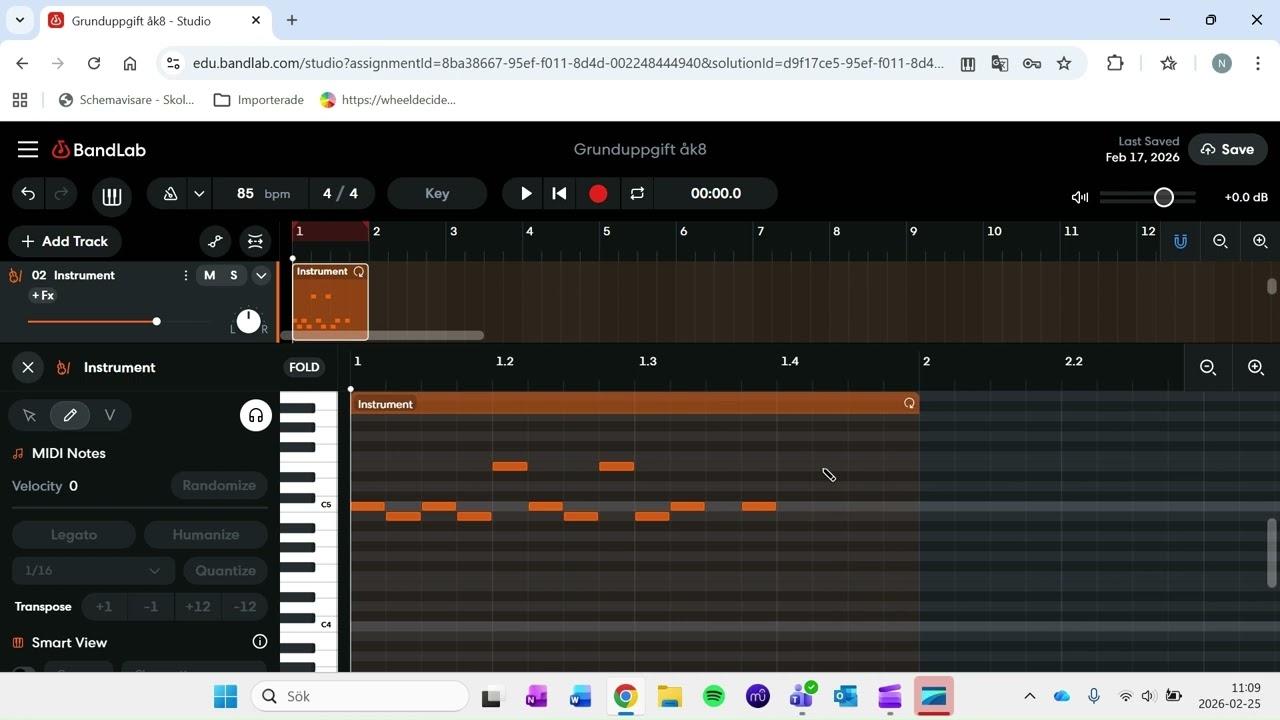This screenshot has height=720, width=1280.
Task: Click Add Track
Action: click(x=65, y=241)
